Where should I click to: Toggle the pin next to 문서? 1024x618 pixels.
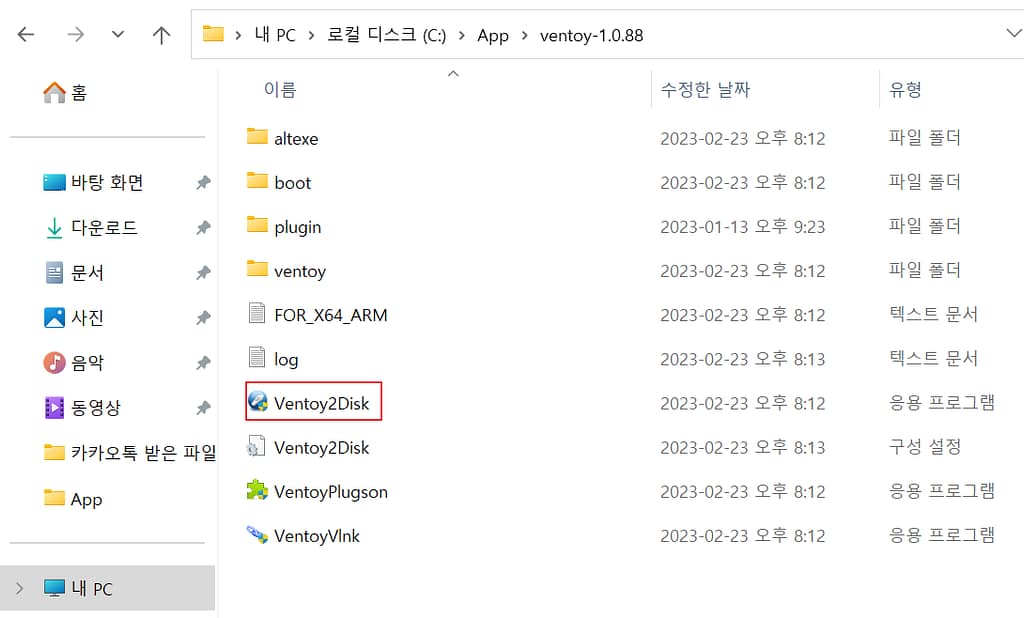pos(203,273)
